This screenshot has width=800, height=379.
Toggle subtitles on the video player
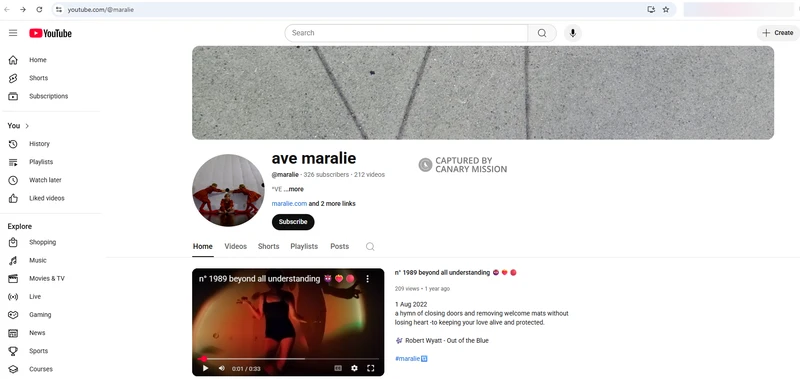[337, 368]
